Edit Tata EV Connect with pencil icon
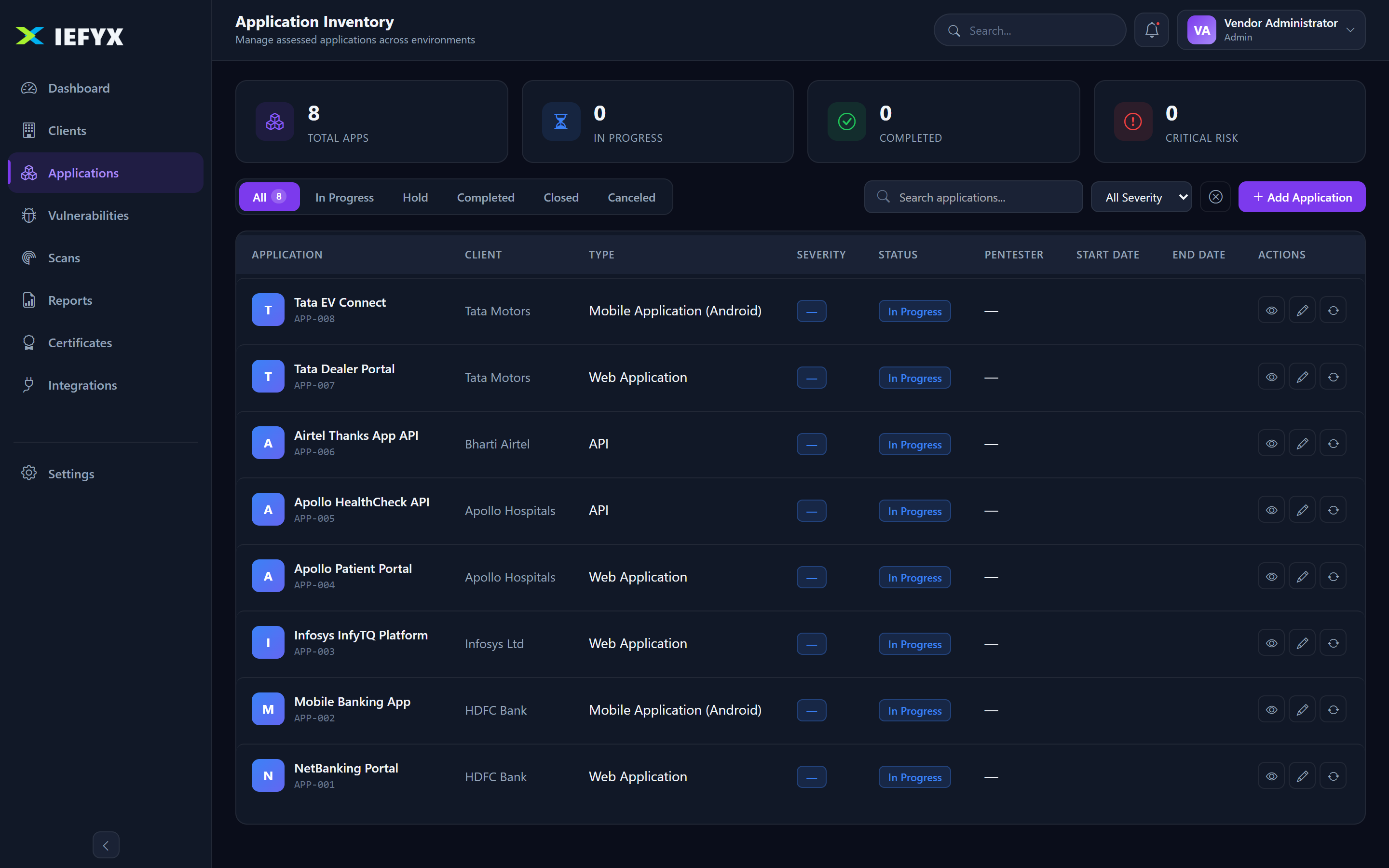 [x=1302, y=310]
